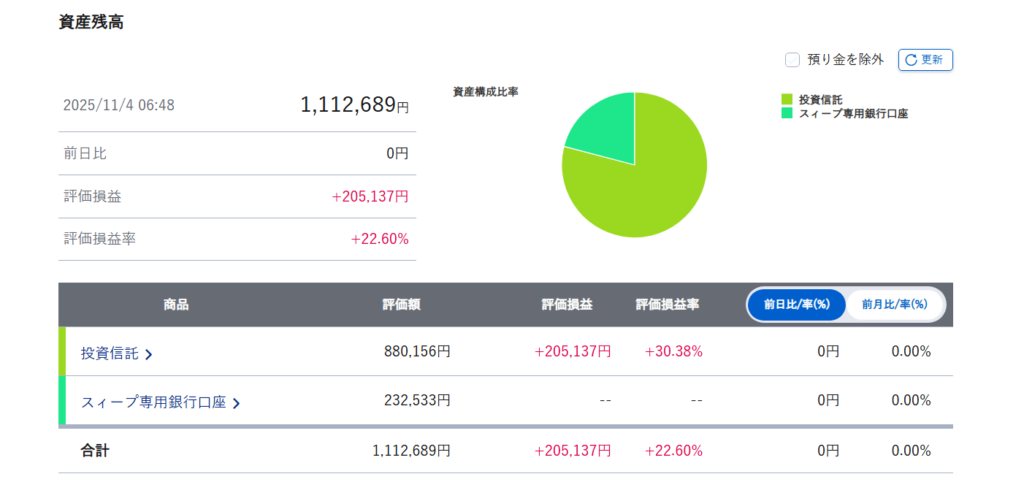Click the 評価損益 column header

(567, 304)
